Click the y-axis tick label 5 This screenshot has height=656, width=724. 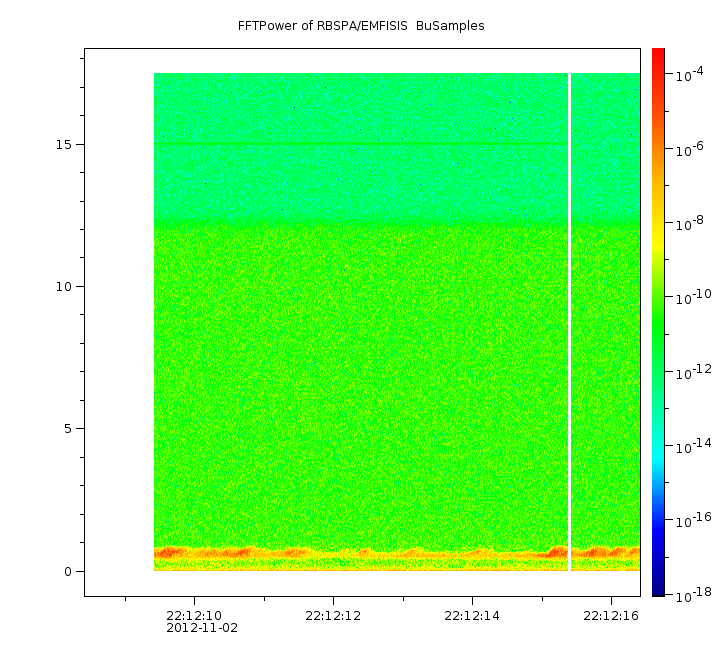click(66, 429)
